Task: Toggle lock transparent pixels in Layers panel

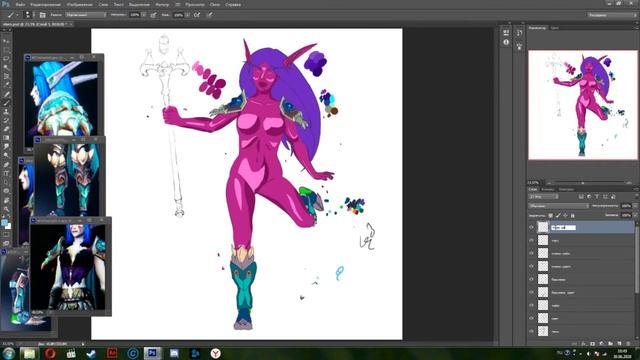Action: pyautogui.click(x=550, y=215)
